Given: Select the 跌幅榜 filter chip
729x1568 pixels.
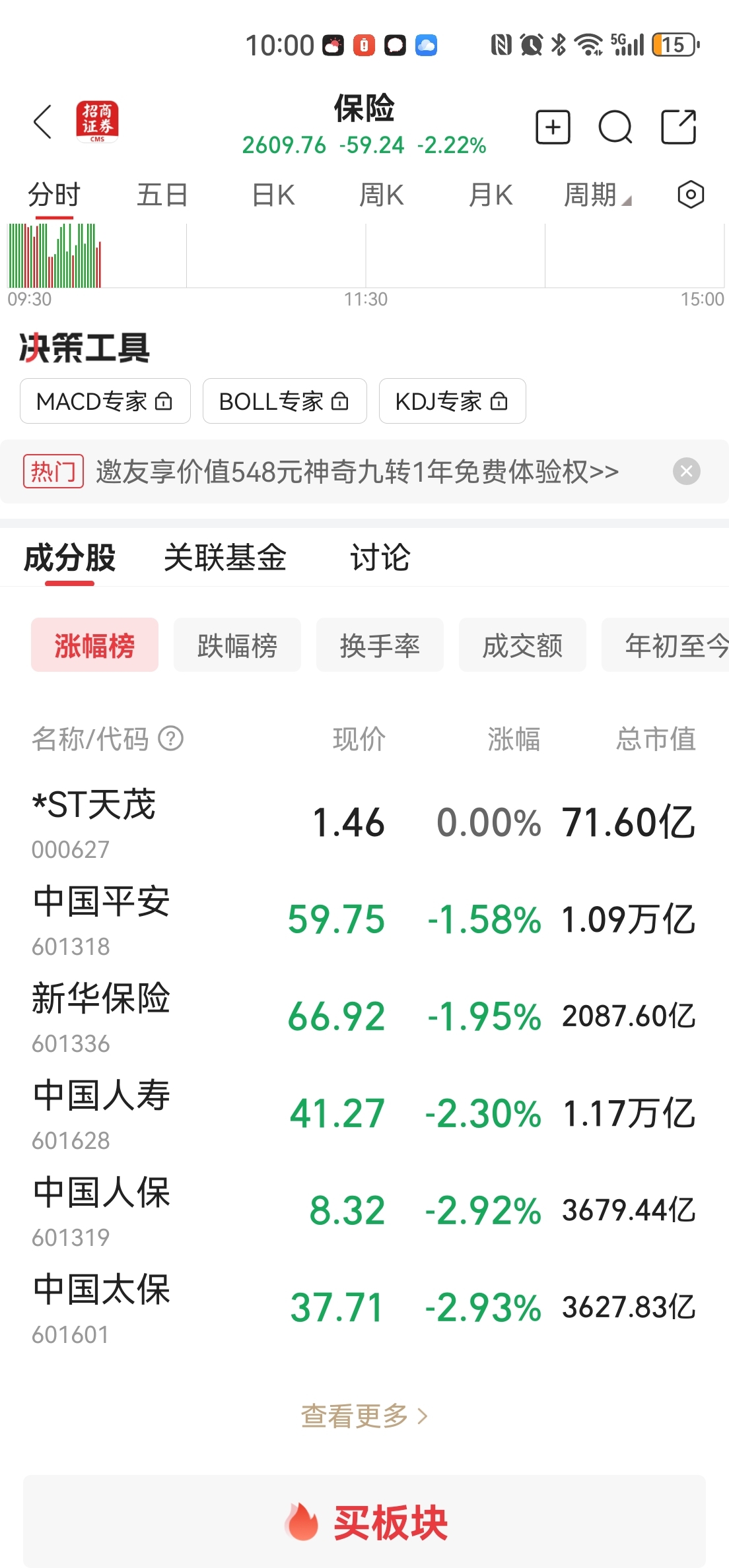Looking at the screenshot, I should coord(237,645).
